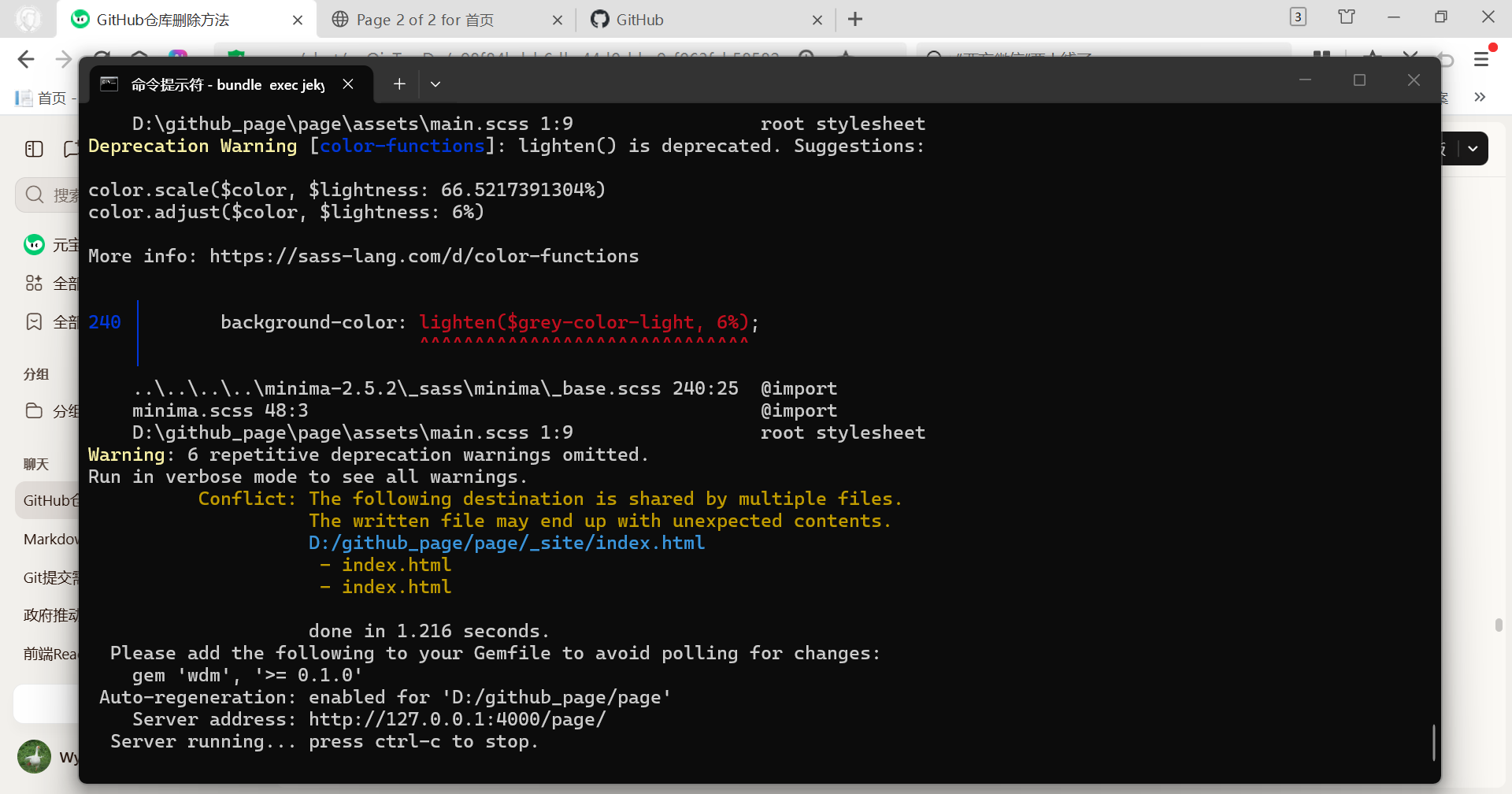Expand terminal profile dropdown chevron
Screen dimensions: 1512x794
pyautogui.click(x=435, y=83)
